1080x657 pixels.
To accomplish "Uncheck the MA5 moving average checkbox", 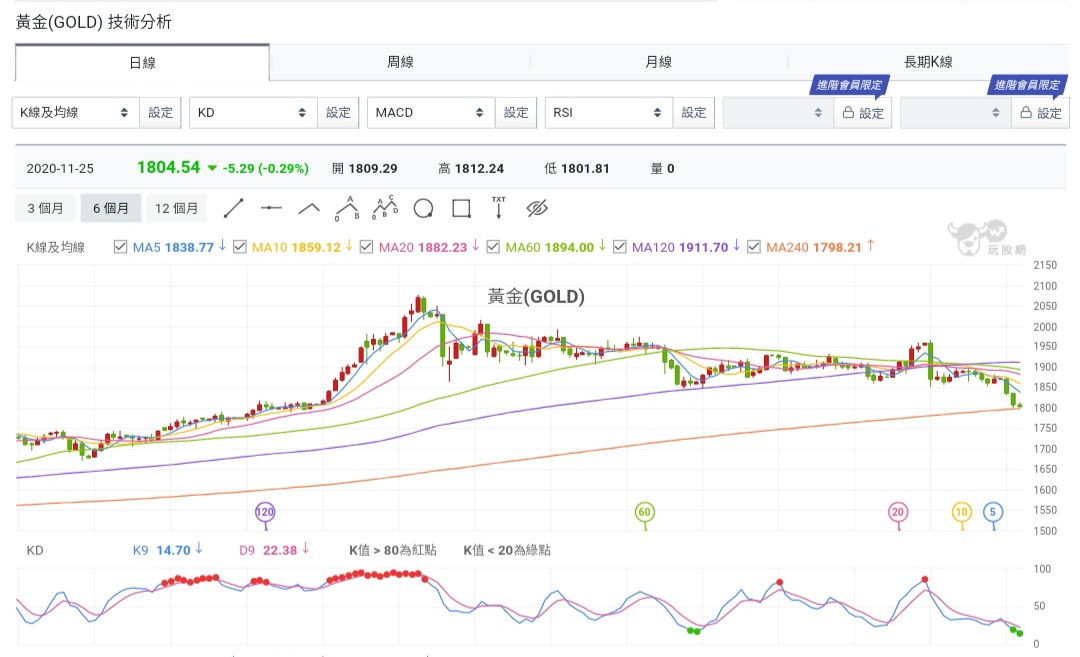I will (121, 247).
